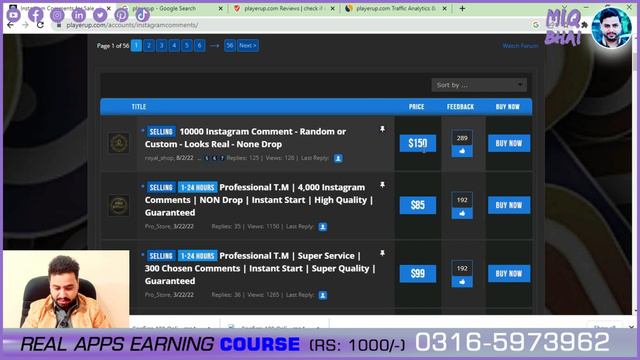Click 1-24 HOURS tag on 4,000 Comments listing
The image size is (640, 360).
click(x=198, y=187)
